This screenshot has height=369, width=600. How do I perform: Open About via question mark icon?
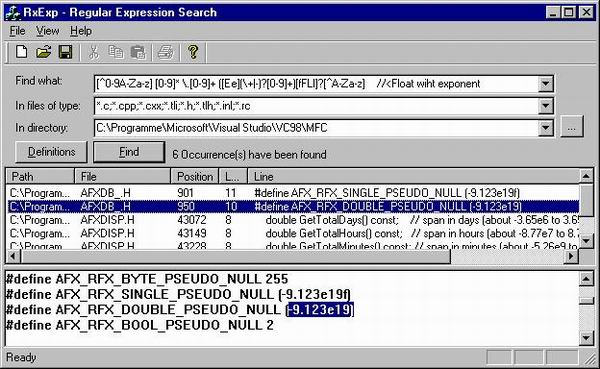(193, 52)
